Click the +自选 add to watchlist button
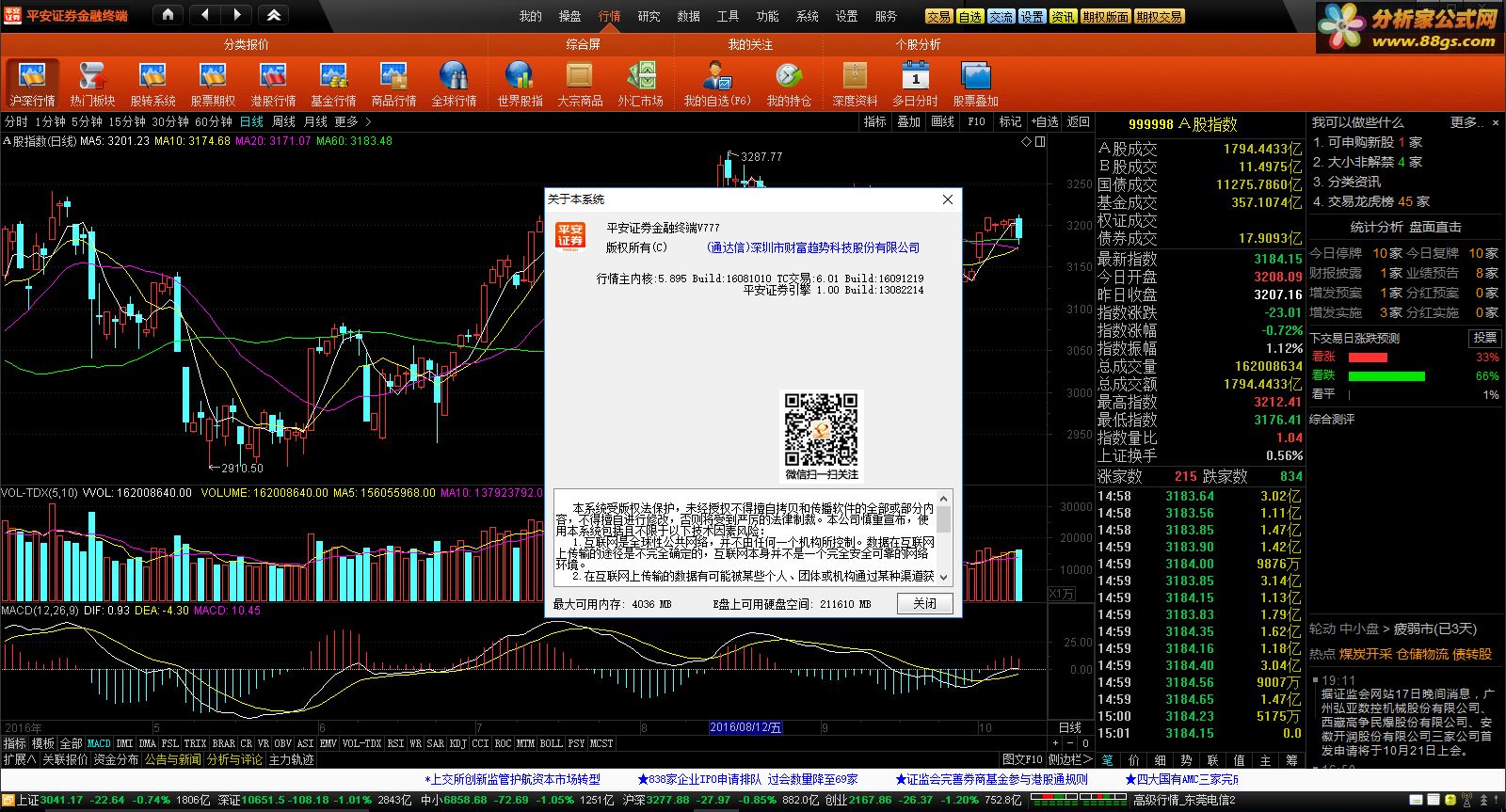The height and width of the screenshot is (812, 1506). click(x=1044, y=121)
